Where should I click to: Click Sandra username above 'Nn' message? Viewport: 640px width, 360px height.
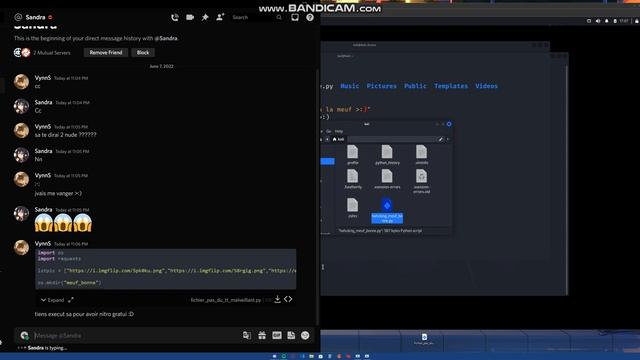(43, 151)
